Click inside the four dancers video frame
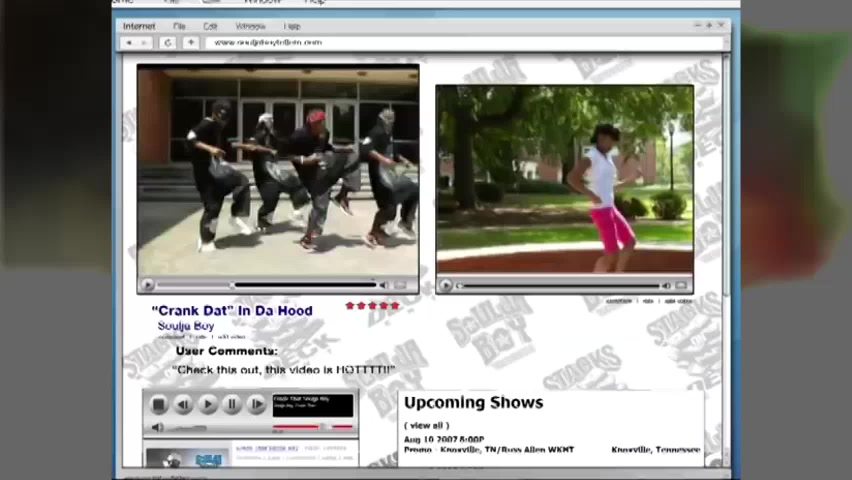The height and width of the screenshot is (480, 852). pyautogui.click(x=278, y=171)
